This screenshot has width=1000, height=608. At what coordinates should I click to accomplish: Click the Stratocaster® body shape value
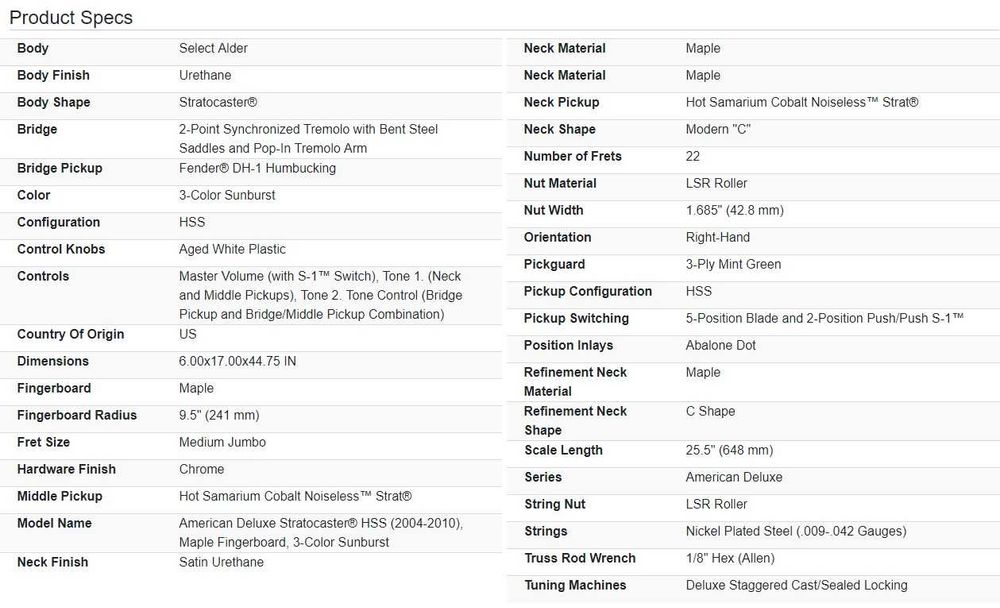click(218, 102)
